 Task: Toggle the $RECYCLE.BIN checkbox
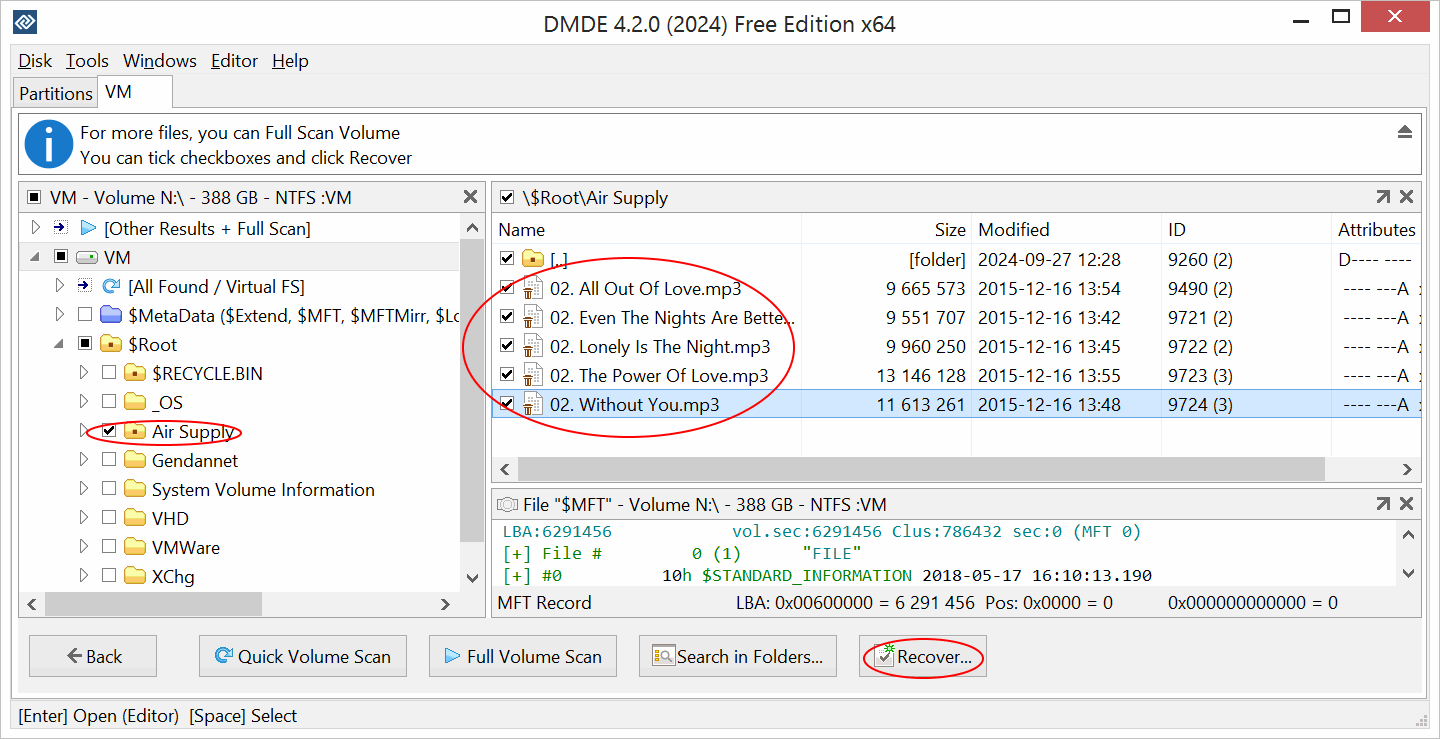(x=109, y=373)
